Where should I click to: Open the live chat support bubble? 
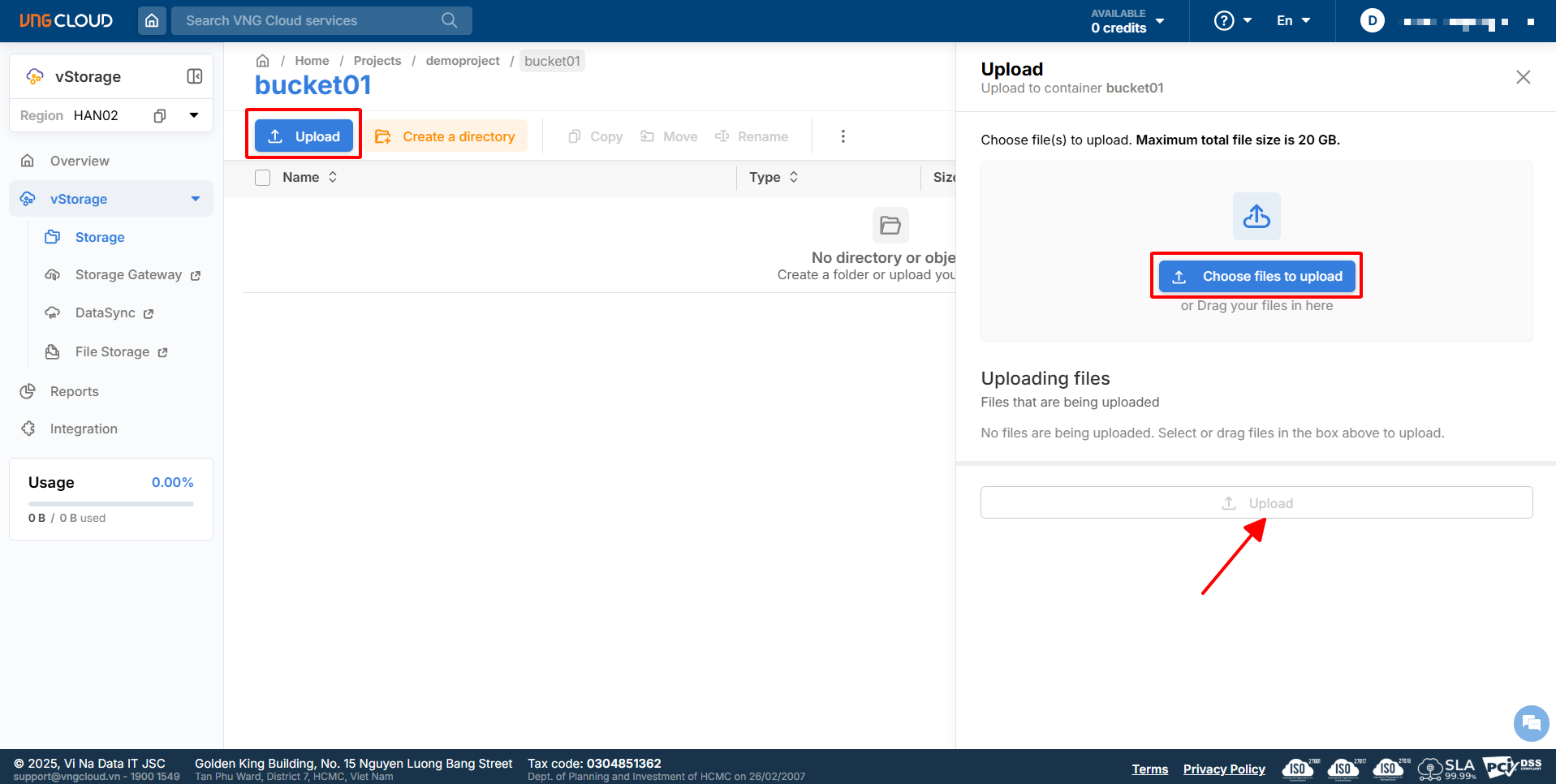click(x=1531, y=722)
